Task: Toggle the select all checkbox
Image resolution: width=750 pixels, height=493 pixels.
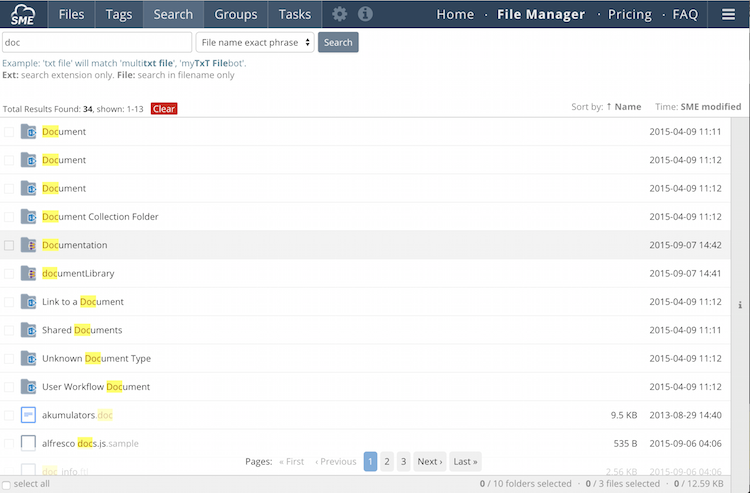Action: point(6,484)
